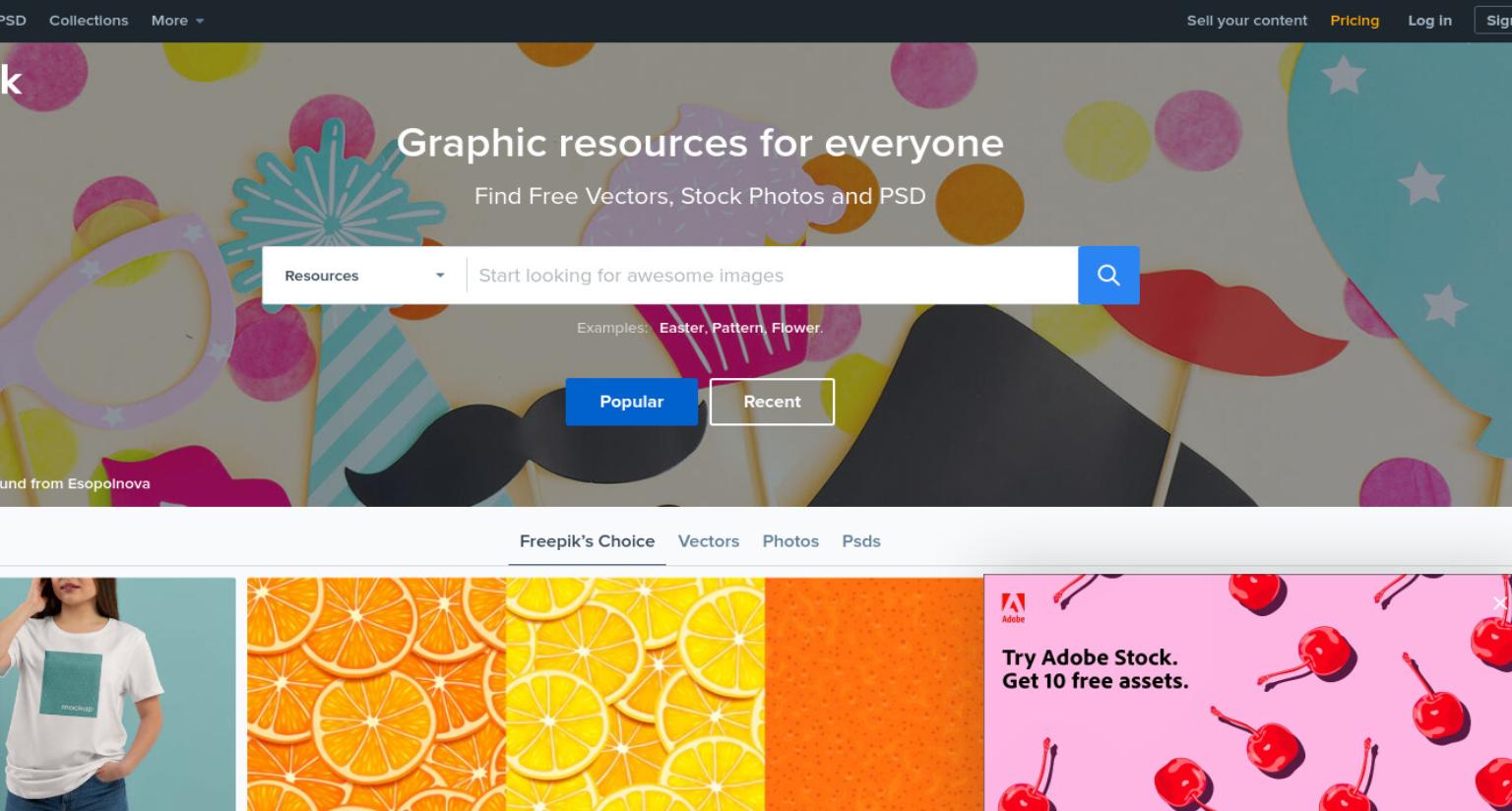Select the Freepik's Choice tab
This screenshot has width=1512, height=811.
(x=587, y=541)
